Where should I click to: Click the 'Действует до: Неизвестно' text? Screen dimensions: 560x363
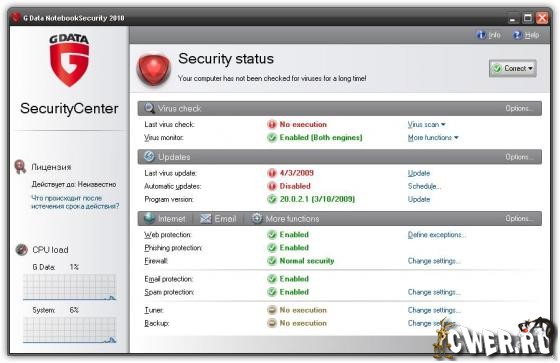[x=74, y=184]
